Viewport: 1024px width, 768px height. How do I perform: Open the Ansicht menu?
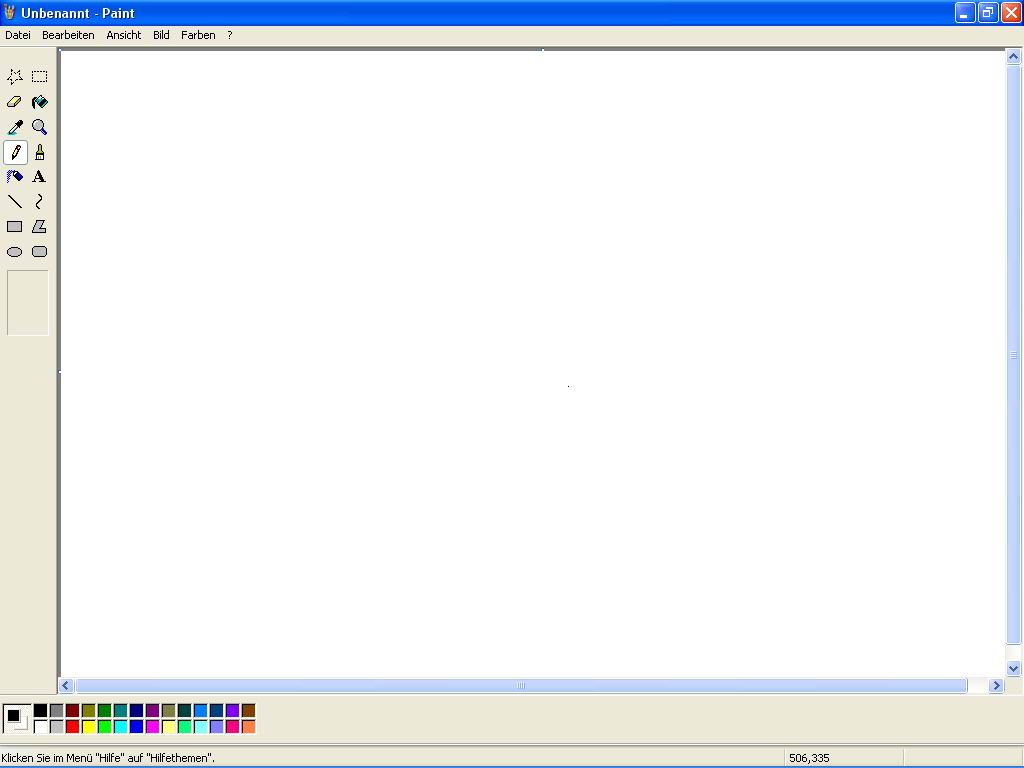123,35
